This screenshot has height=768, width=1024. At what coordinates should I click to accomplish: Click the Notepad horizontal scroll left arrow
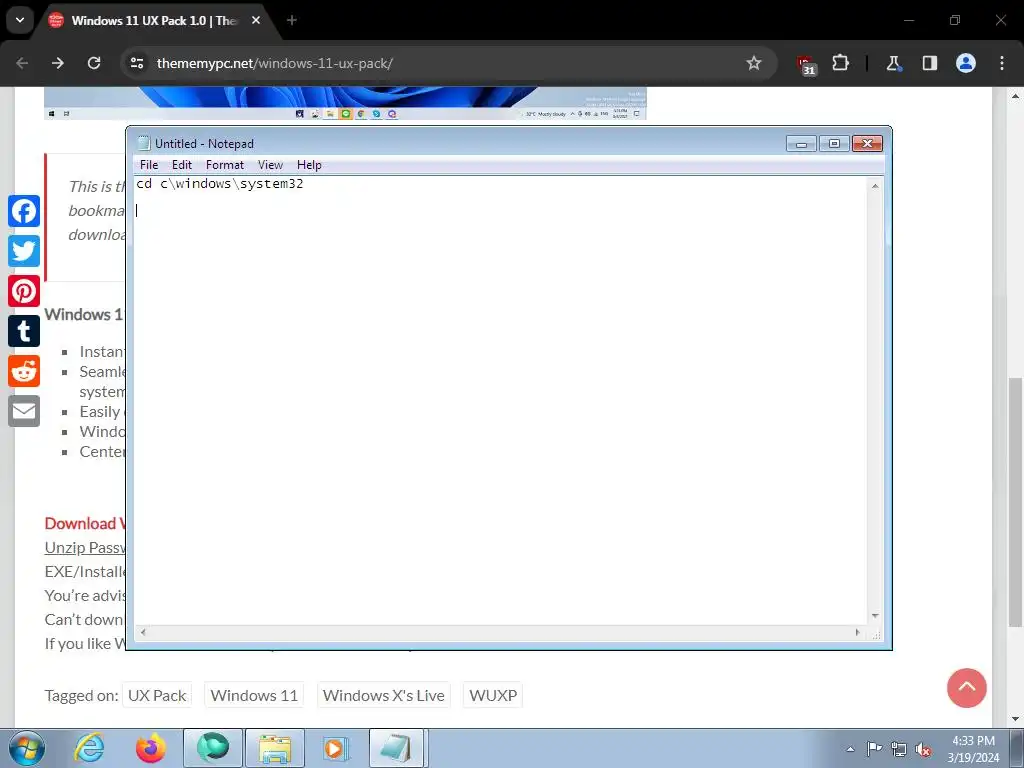point(143,632)
